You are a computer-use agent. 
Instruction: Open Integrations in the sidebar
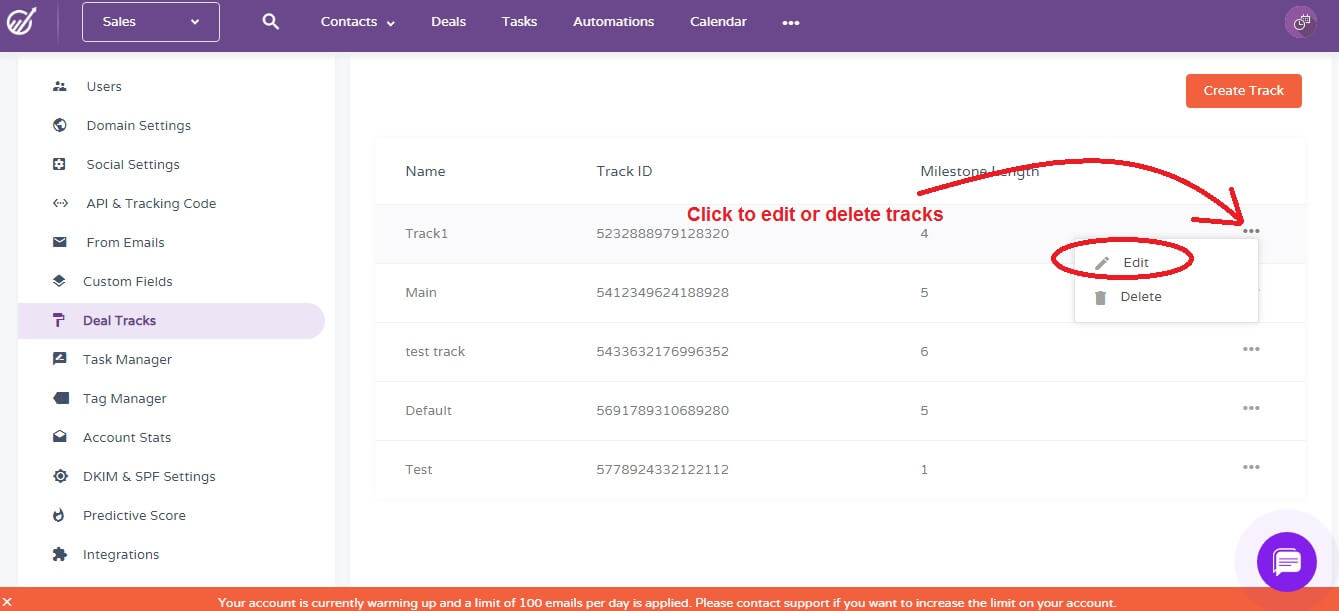(121, 555)
